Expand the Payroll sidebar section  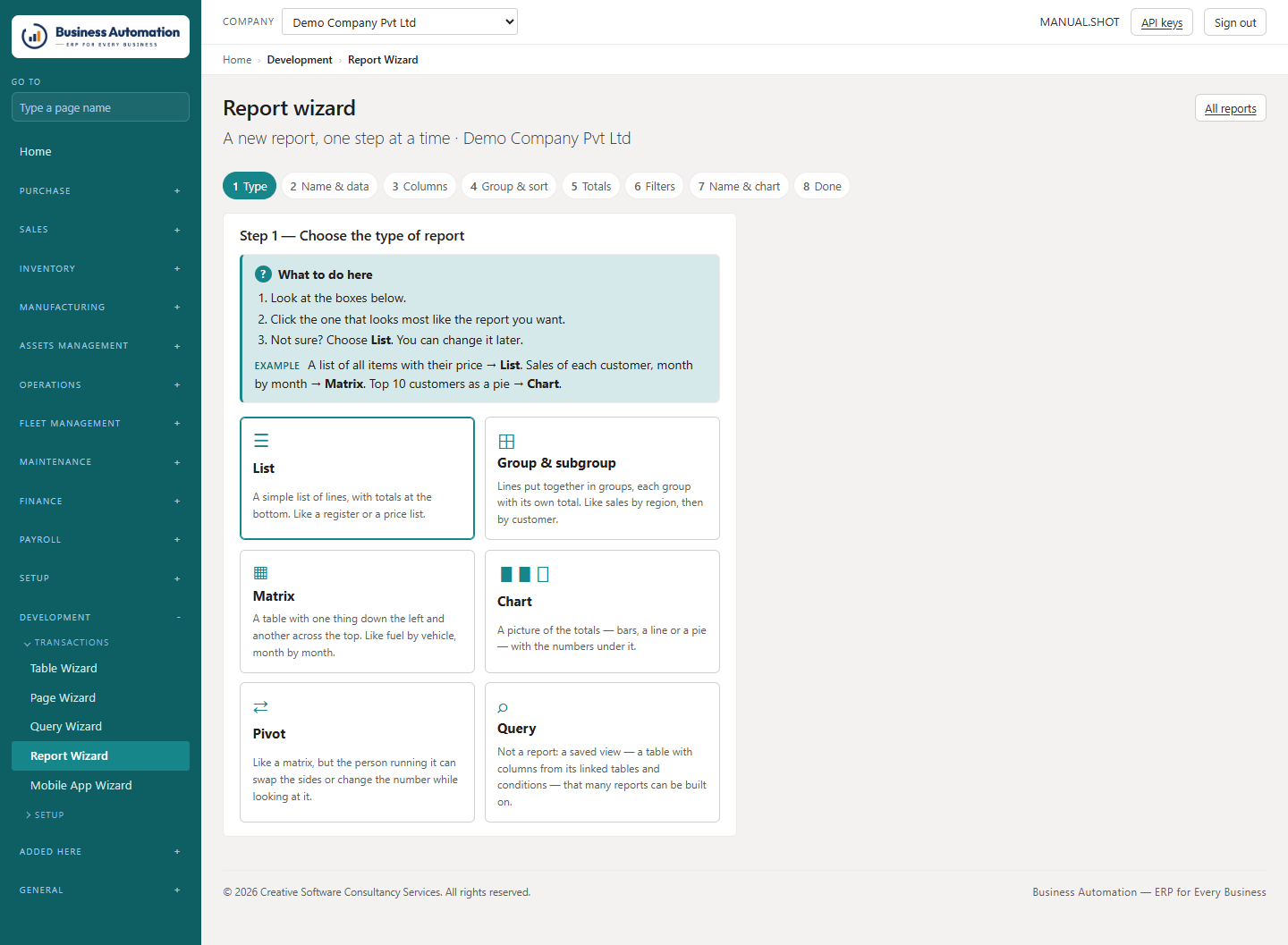[100, 540]
